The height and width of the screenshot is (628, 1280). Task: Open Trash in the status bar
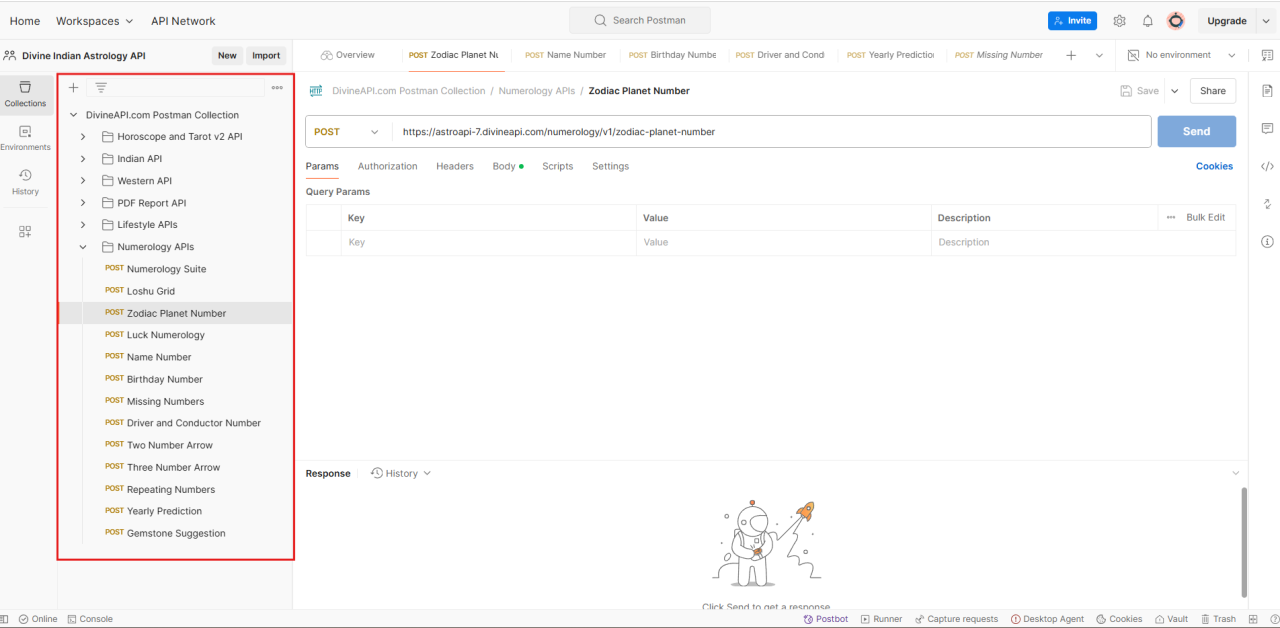point(1218,619)
